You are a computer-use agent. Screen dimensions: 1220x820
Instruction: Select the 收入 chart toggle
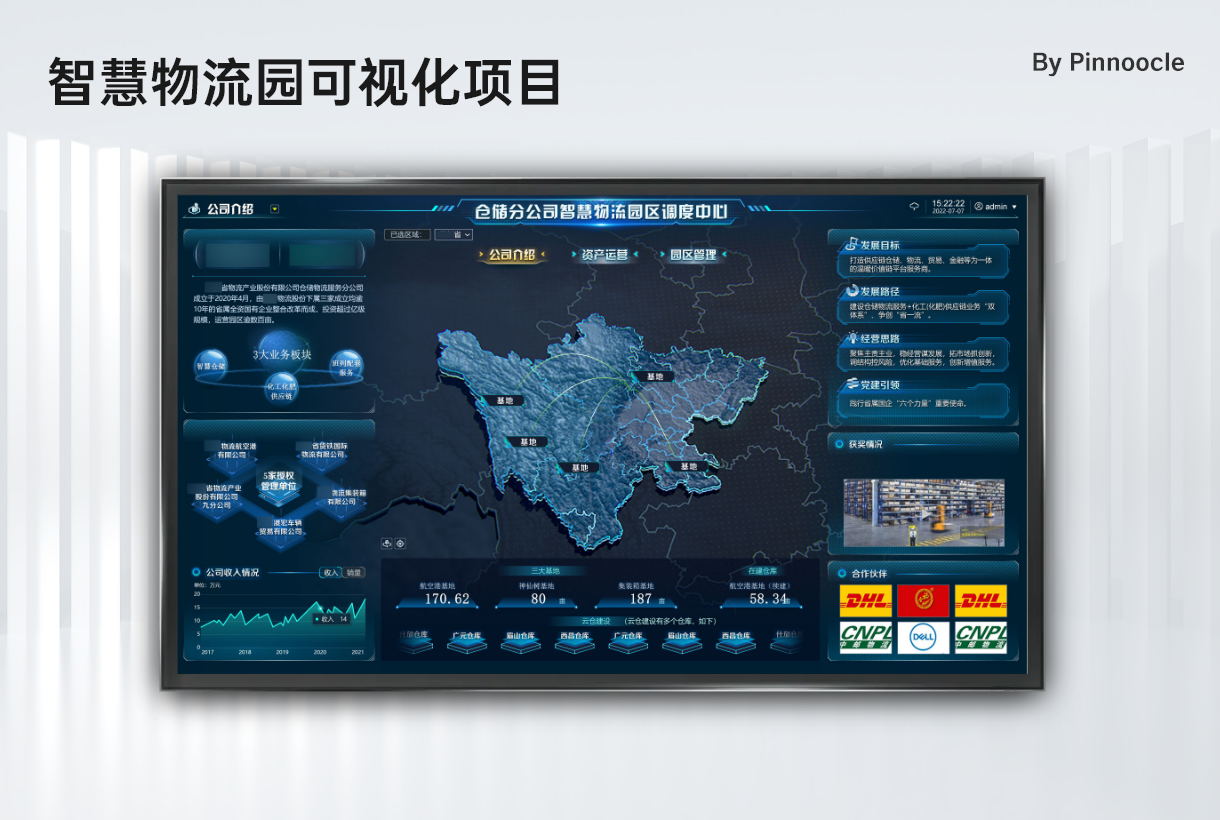[x=331, y=573]
